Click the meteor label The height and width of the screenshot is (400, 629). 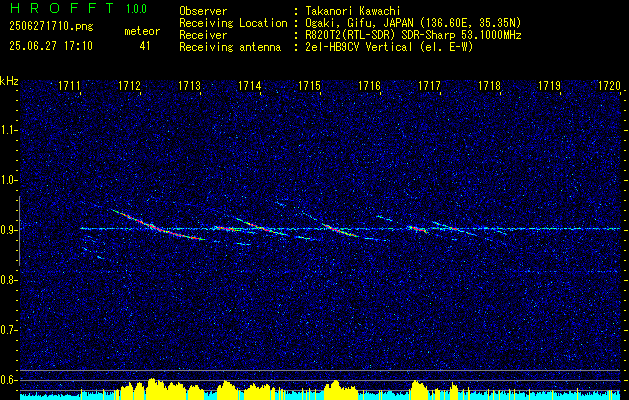pos(142,31)
